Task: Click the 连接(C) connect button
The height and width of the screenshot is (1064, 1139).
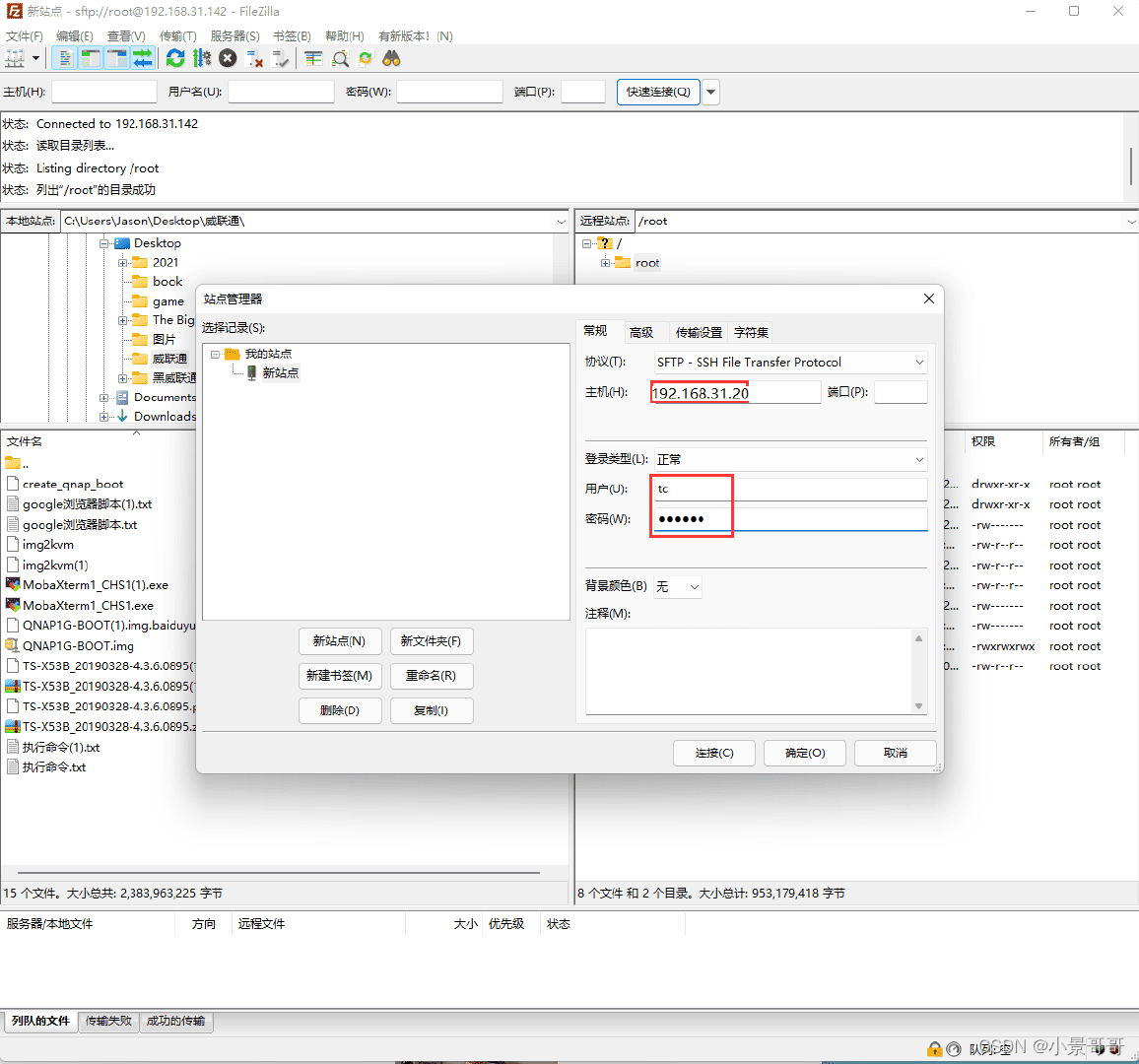Action: coord(714,753)
